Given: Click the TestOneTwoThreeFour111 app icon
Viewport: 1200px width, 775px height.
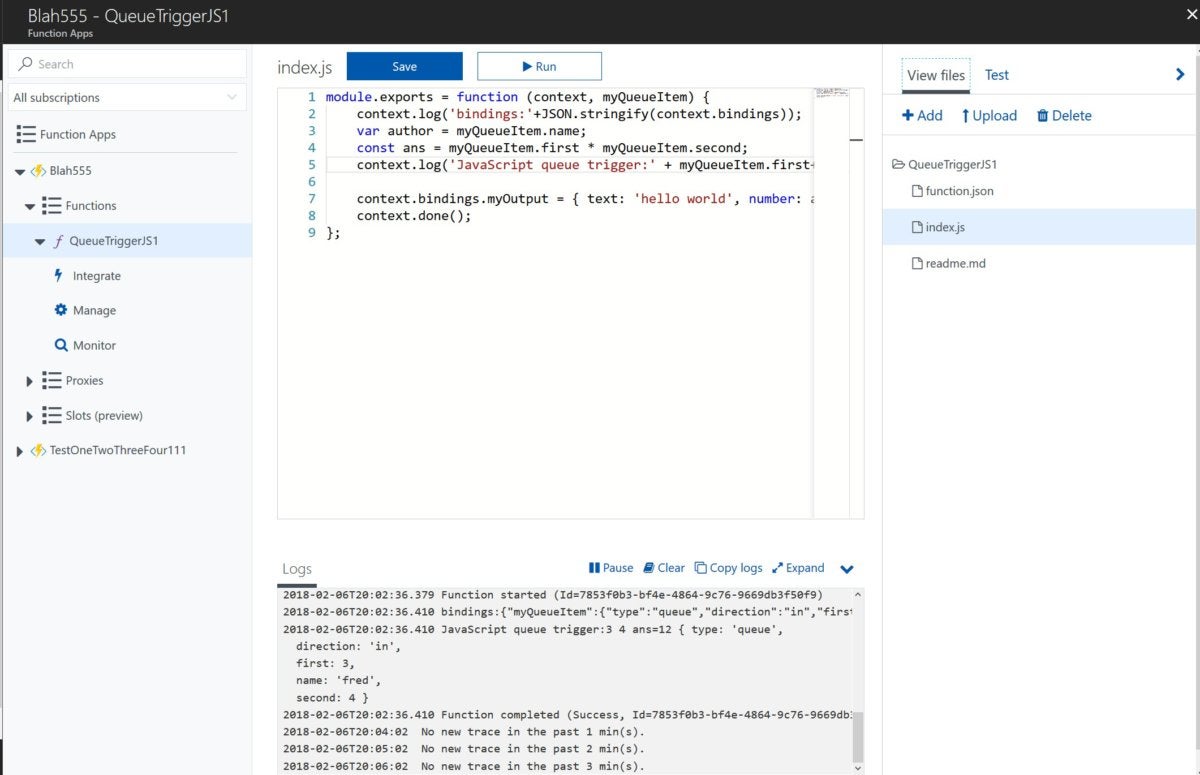Looking at the screenshot, I should [38, 451].
